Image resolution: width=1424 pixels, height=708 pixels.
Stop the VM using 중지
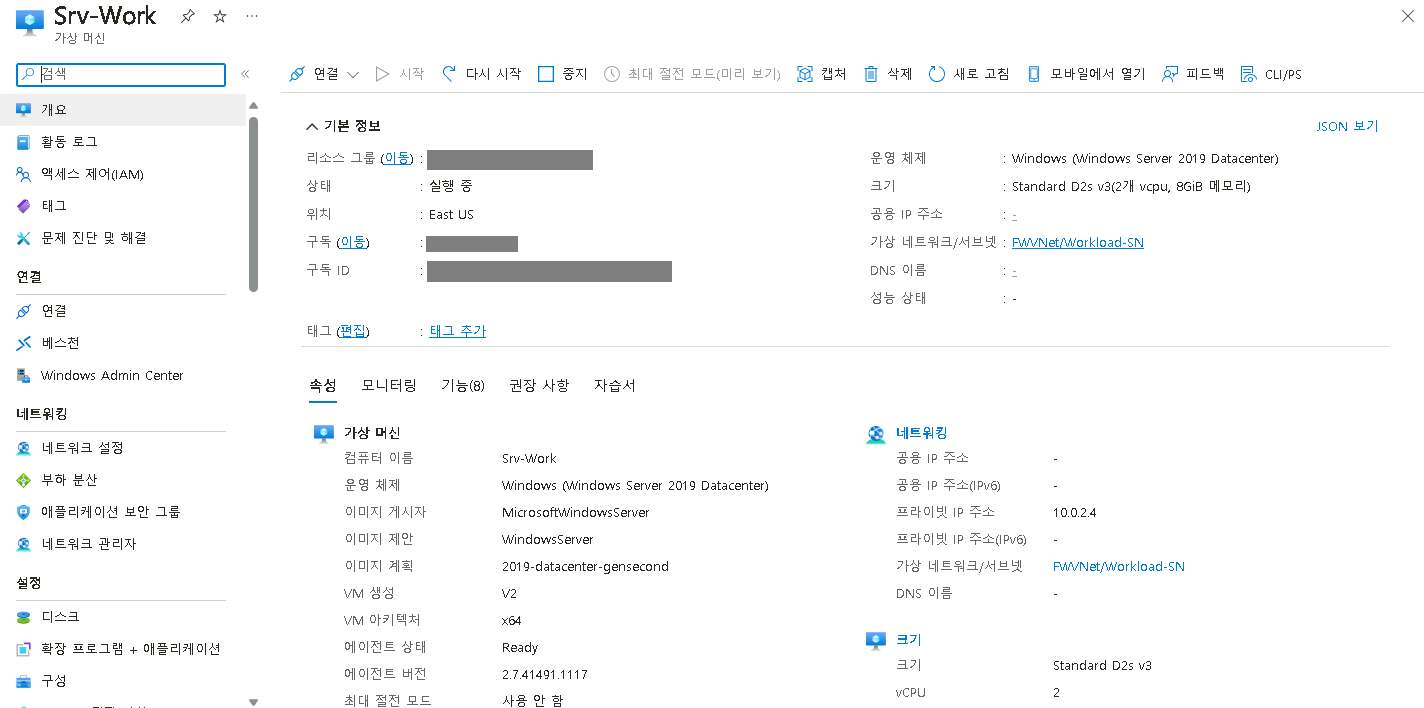click(563, 74)
